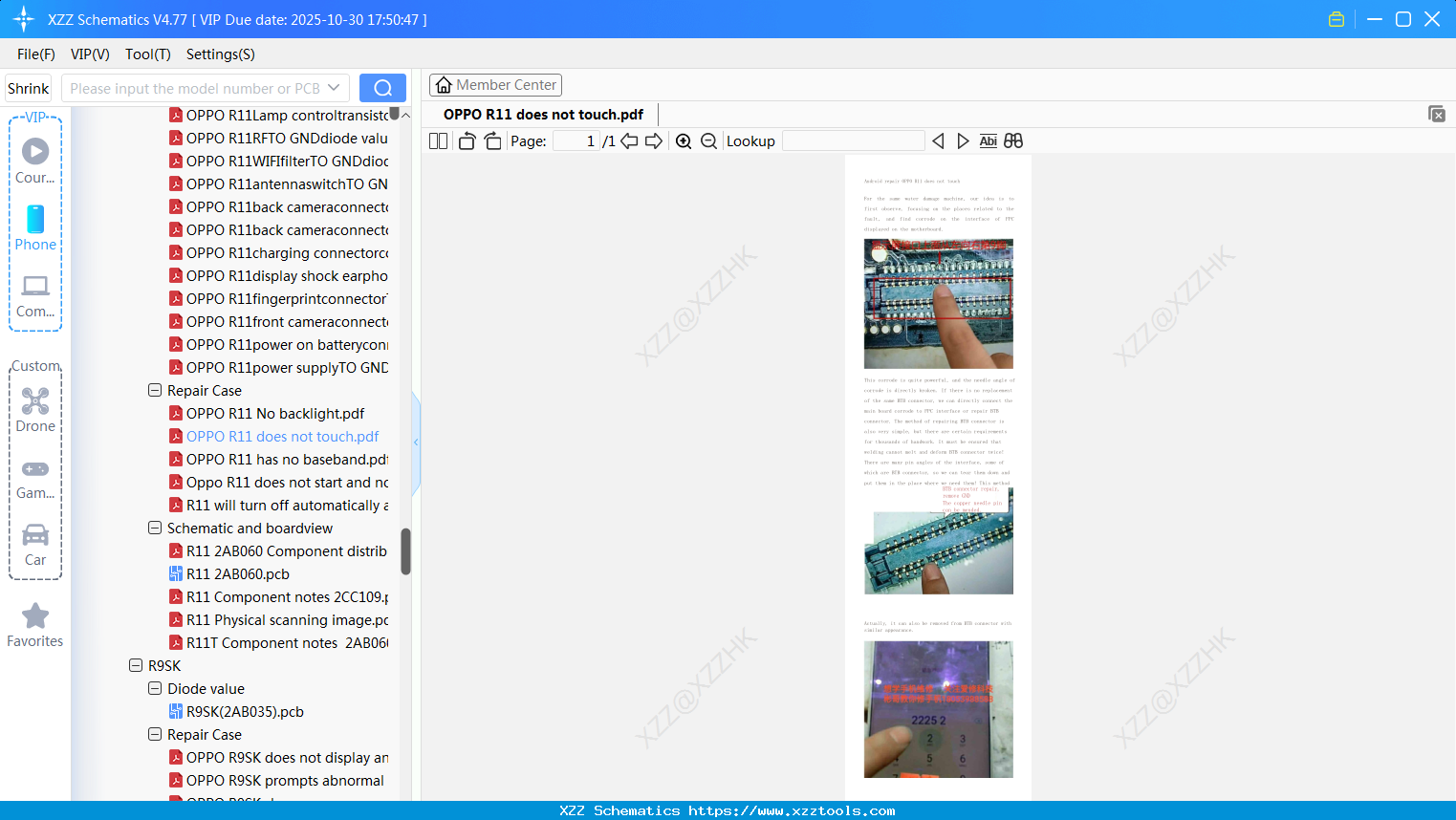Collapse the Diode value folder

[x=155, y=689]
